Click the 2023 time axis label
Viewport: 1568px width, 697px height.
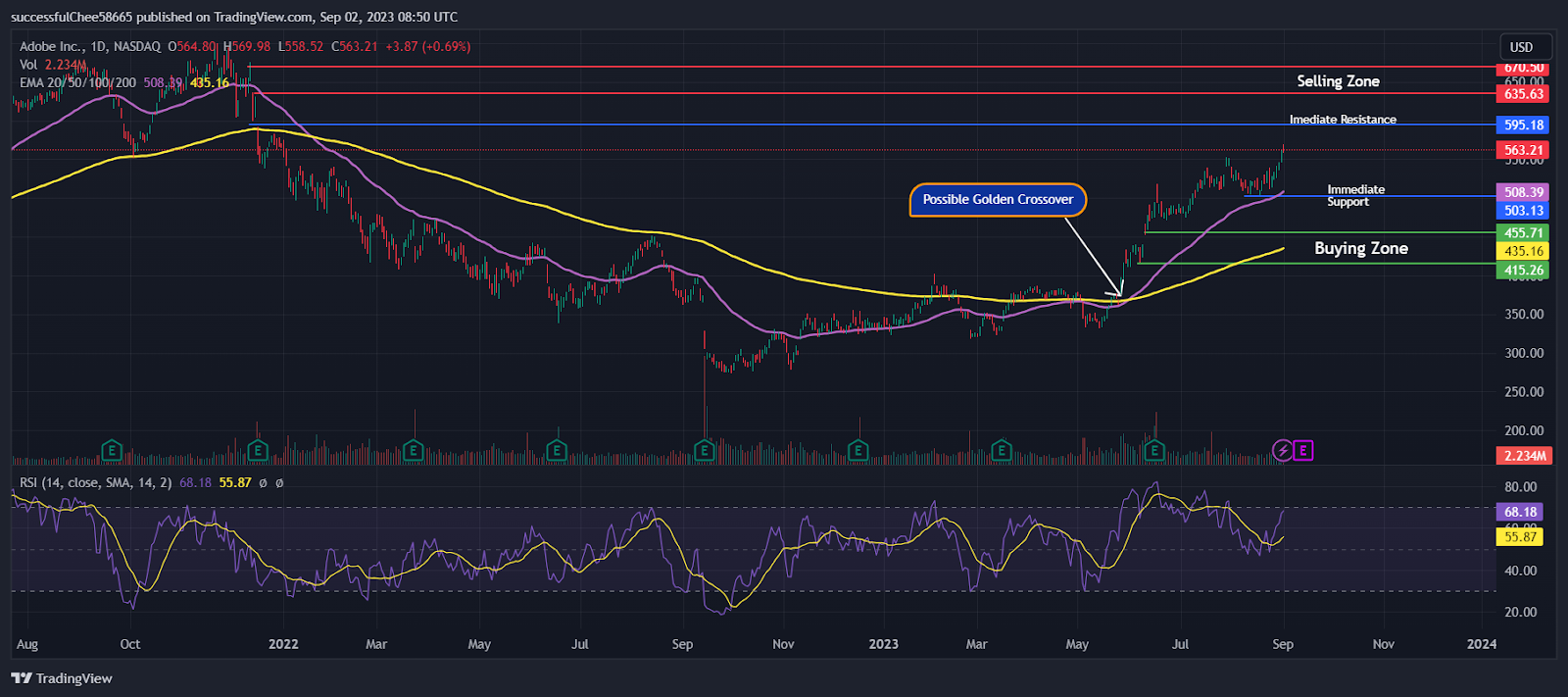coord(883,644)
